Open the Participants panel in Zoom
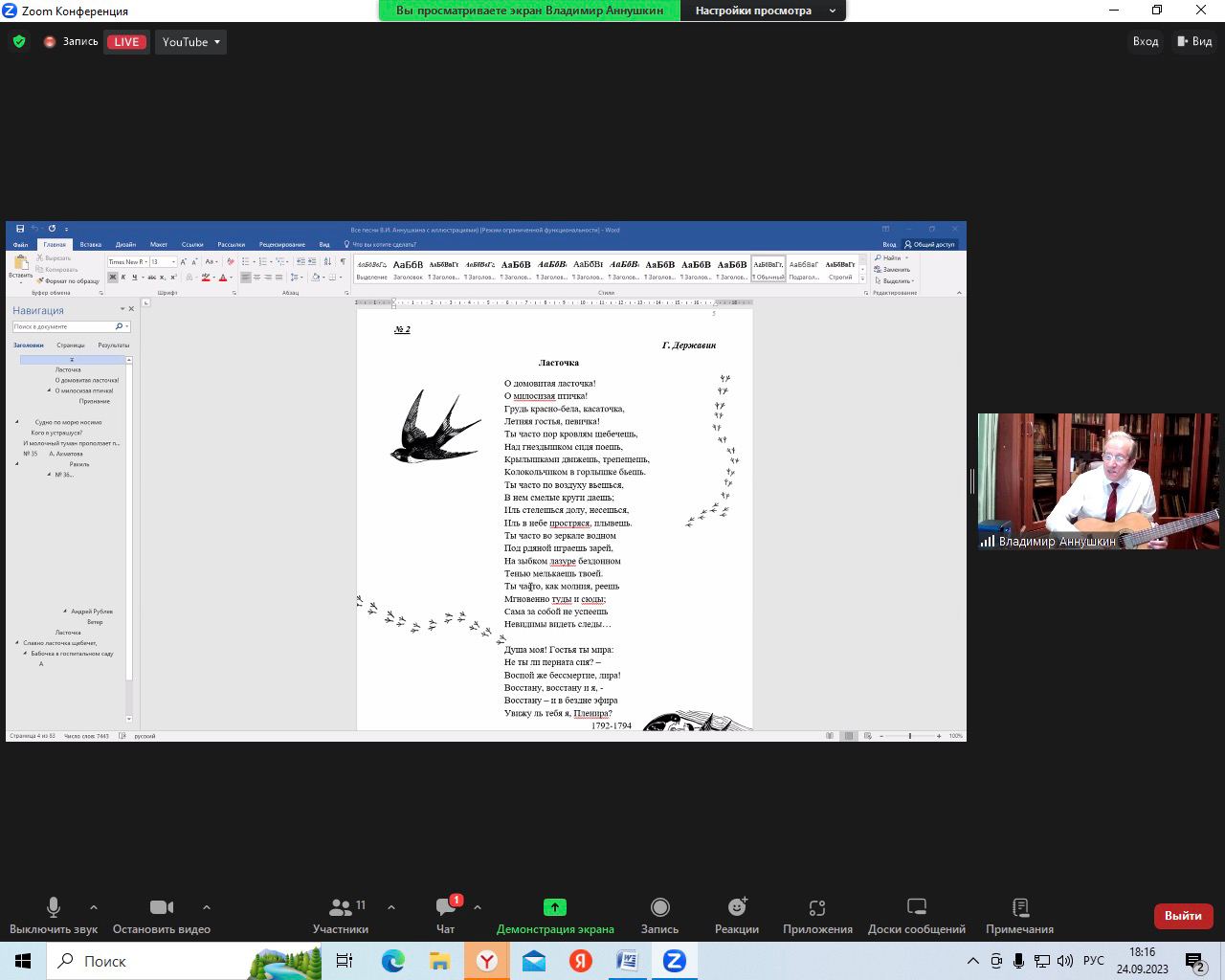This screenshot has height=980, width=1225. coord(340,916)
